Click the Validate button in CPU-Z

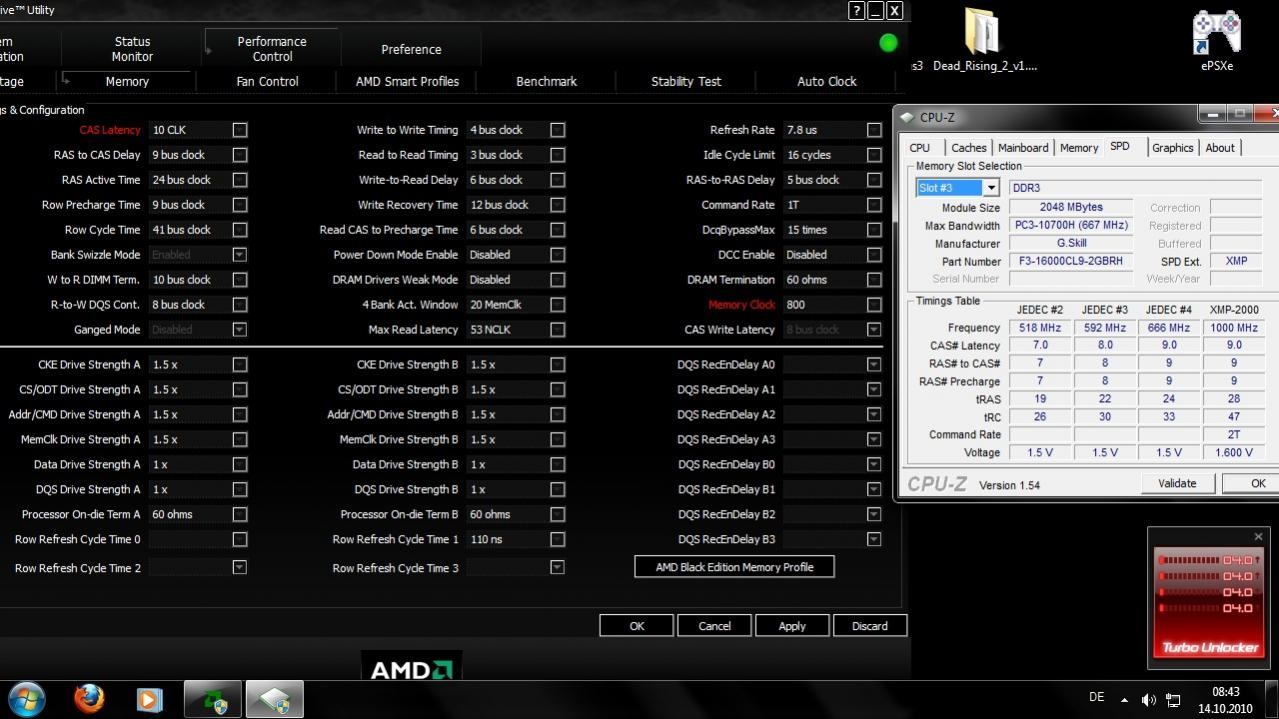pos(1177,483)
